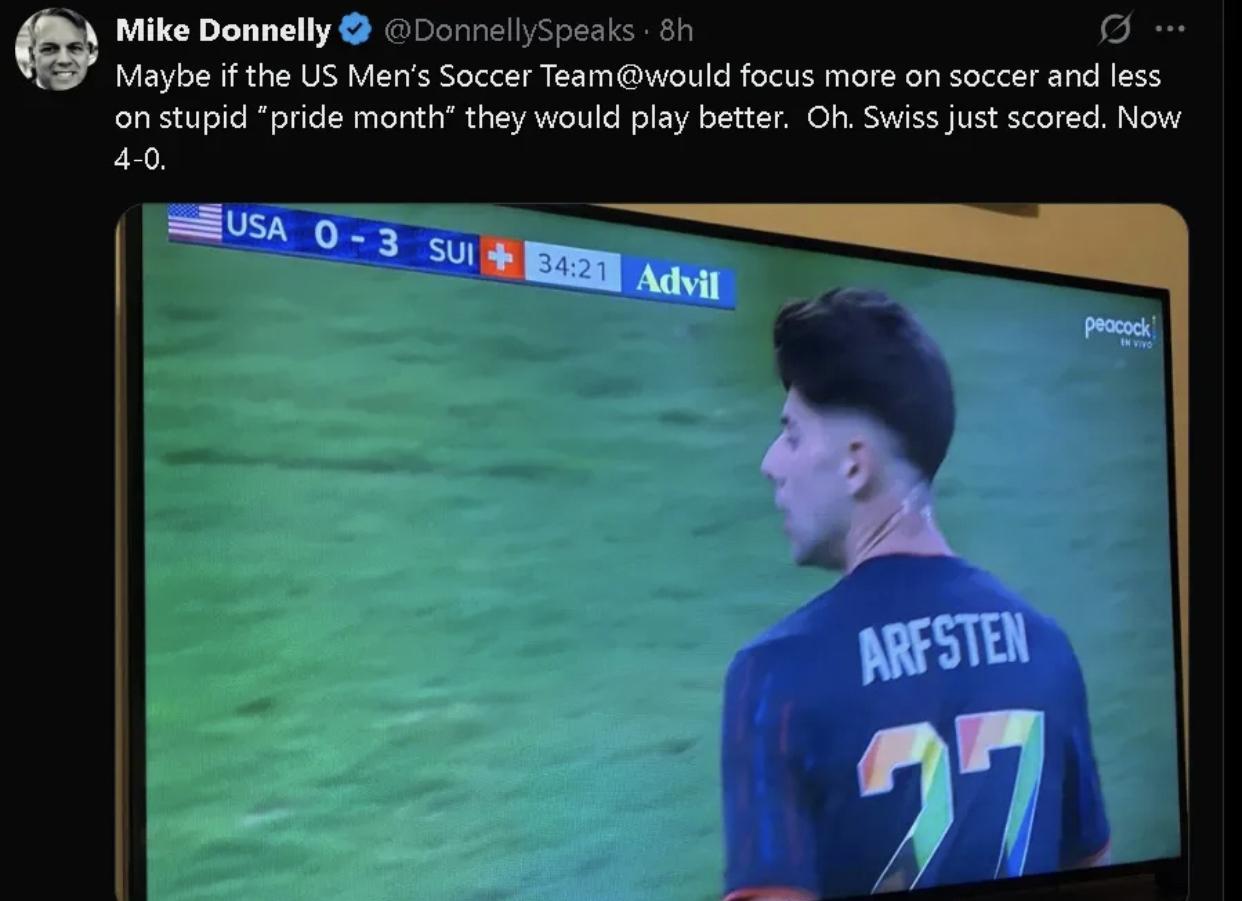Viewport: 1242px width, 901px height.
Task: Click the player's head in the photo
Action: pos(859,418)
